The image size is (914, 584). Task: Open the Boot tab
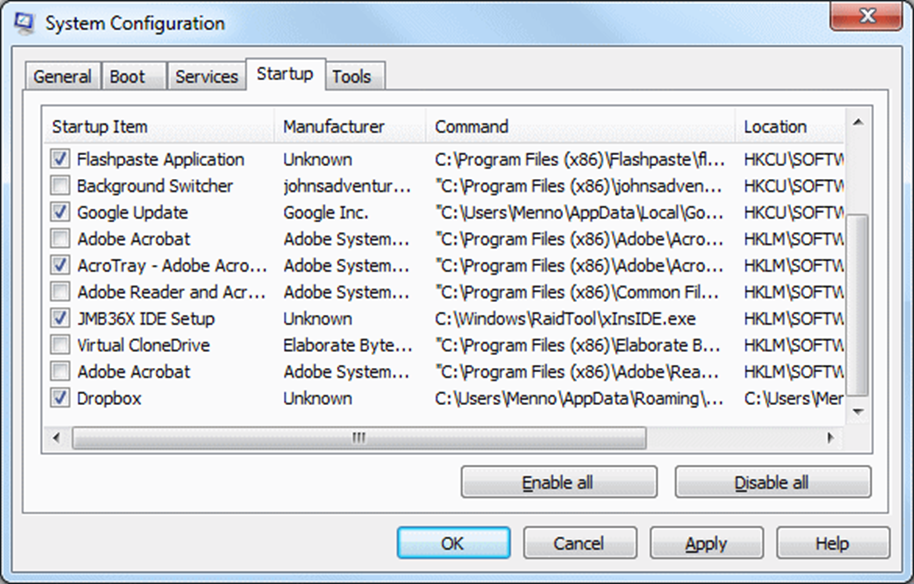coord(133,75)
